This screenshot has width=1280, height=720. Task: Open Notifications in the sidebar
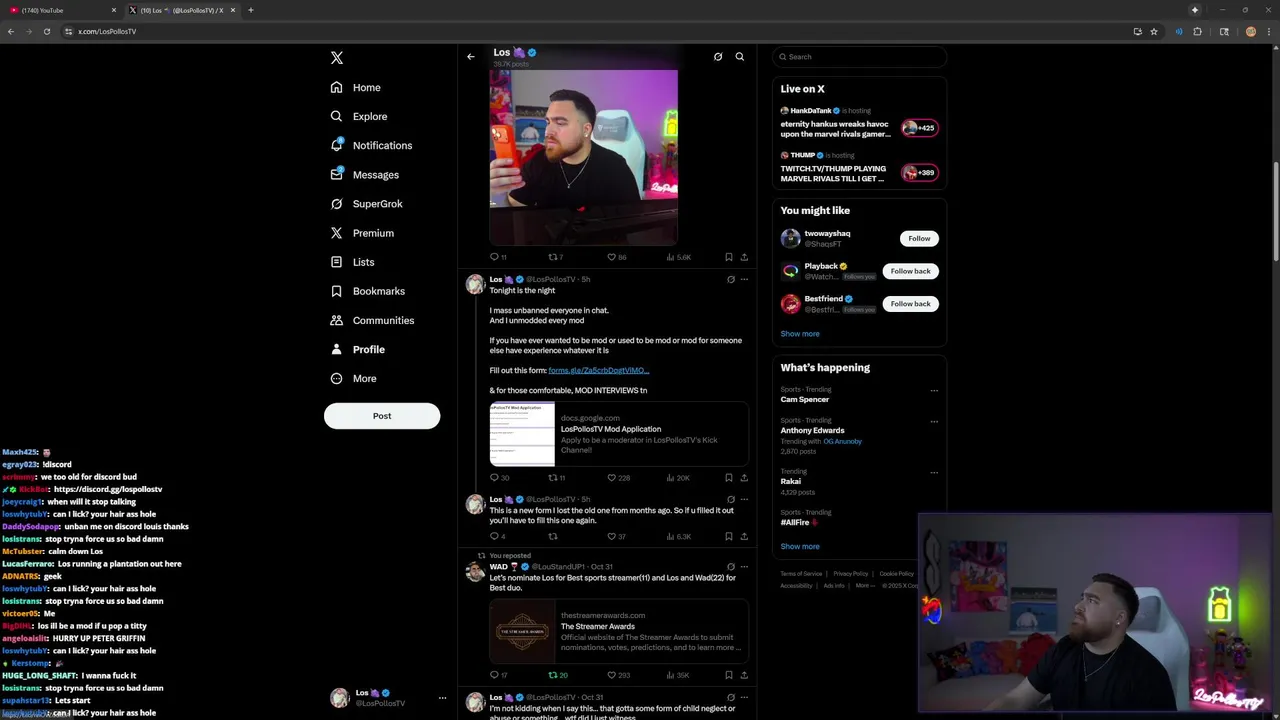[371, 146]
